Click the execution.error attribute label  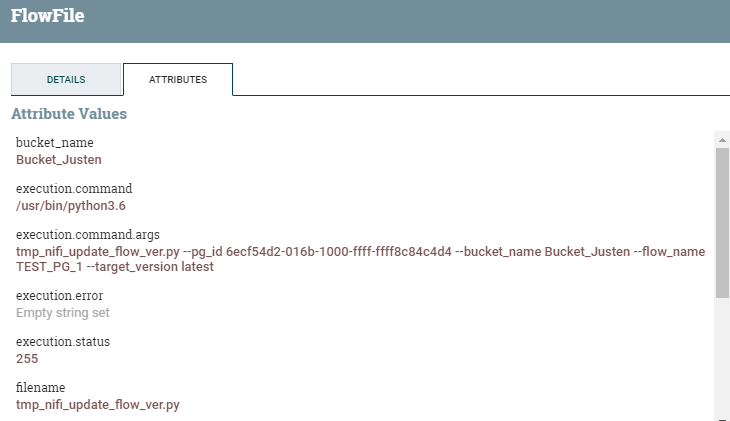pyautogui.click(x=59, y=296)
